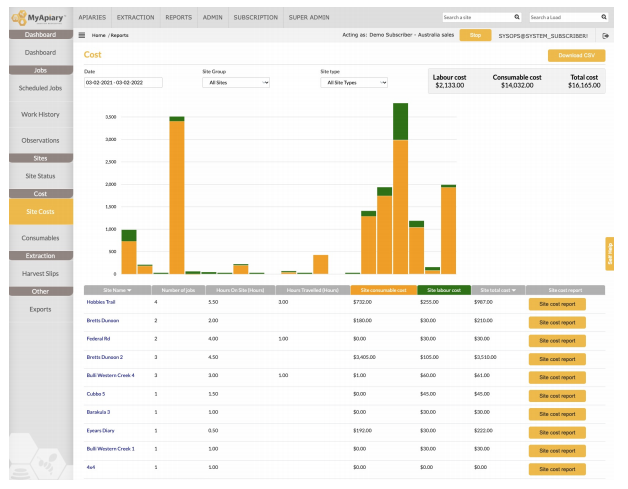The height and width of the screenshot is (489, 628).
Task: Click the logout icon at top right
Action: click(605, 35)
